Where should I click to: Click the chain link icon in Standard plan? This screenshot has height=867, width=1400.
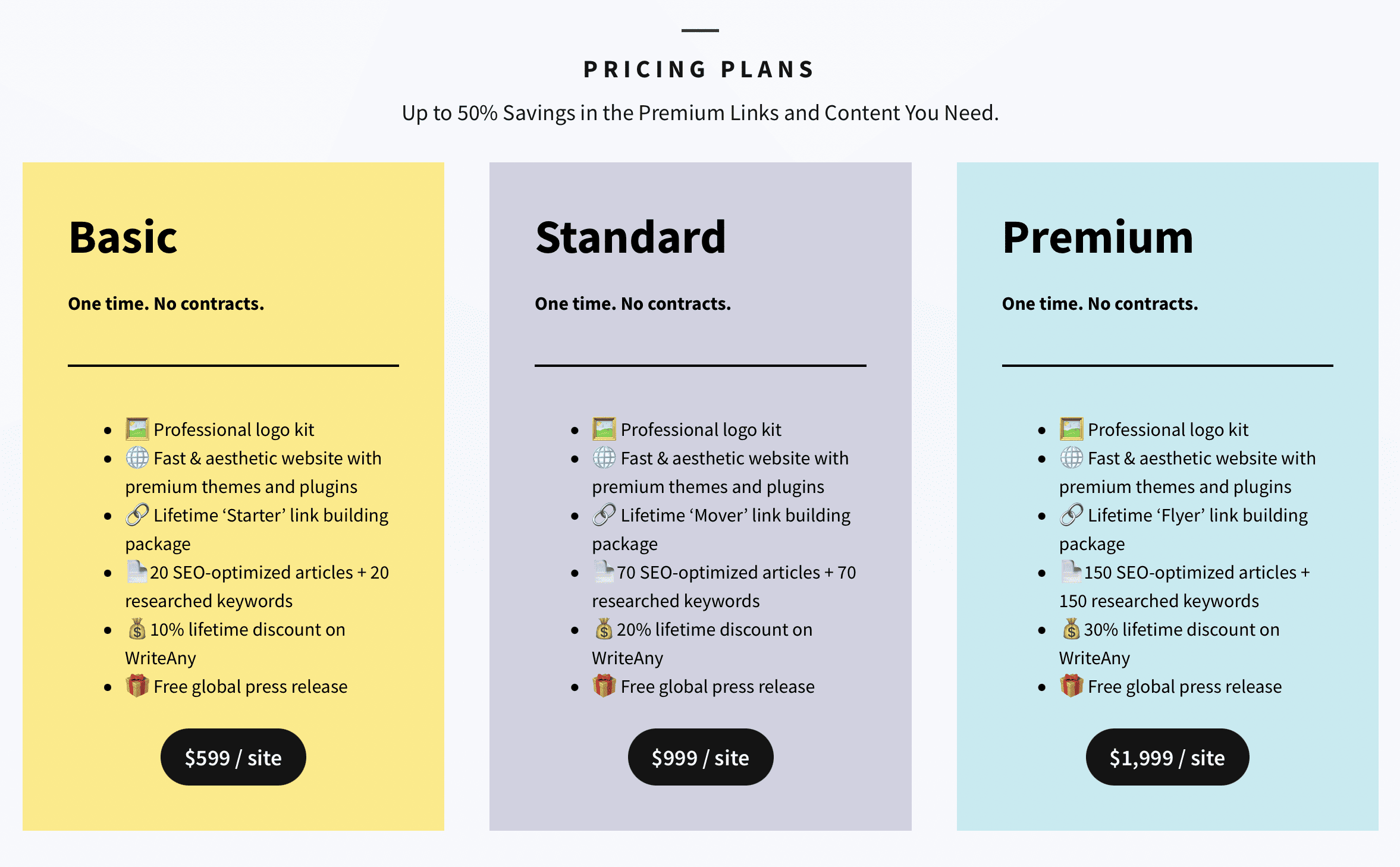coord(604,514)
